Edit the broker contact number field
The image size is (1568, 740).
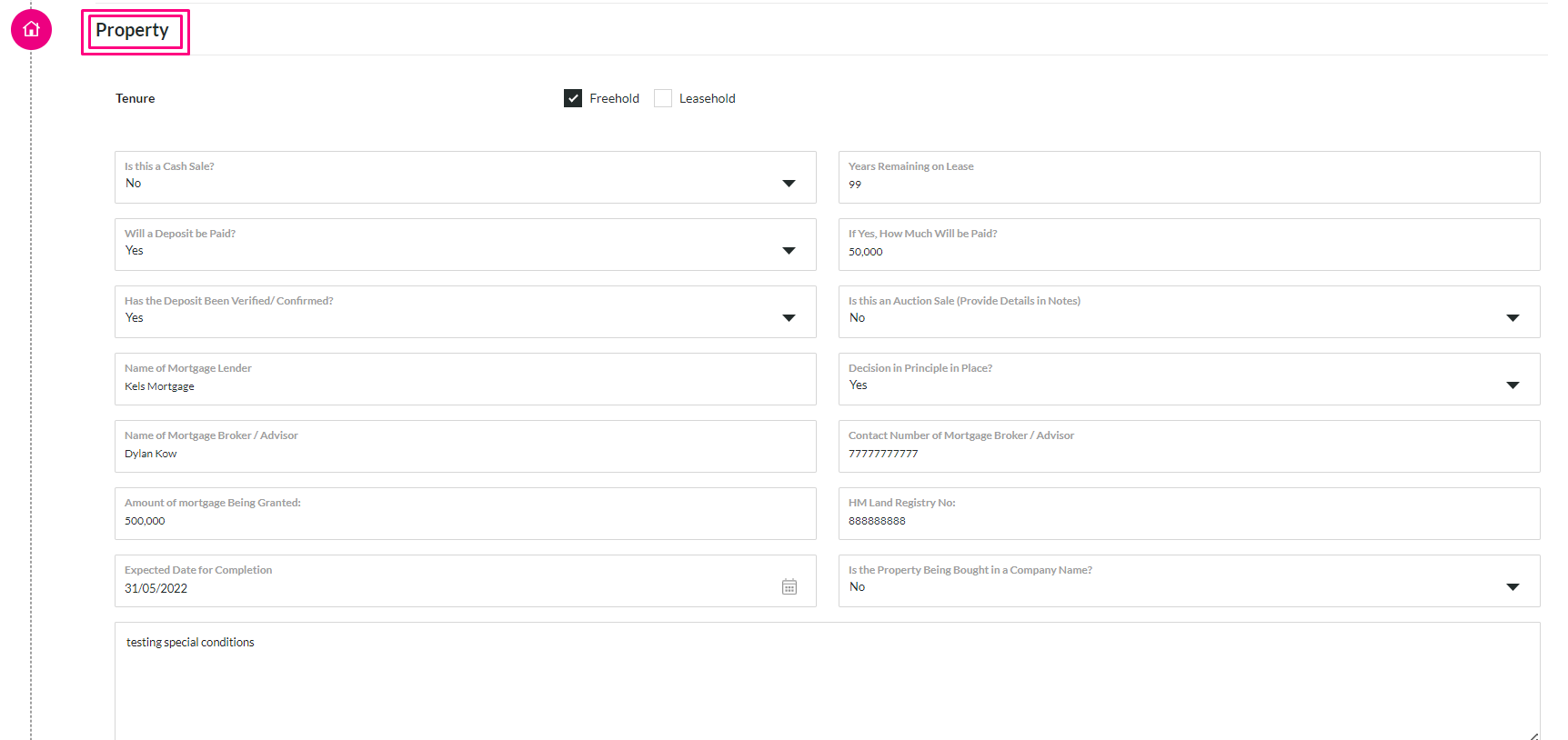coord(1189,446)
